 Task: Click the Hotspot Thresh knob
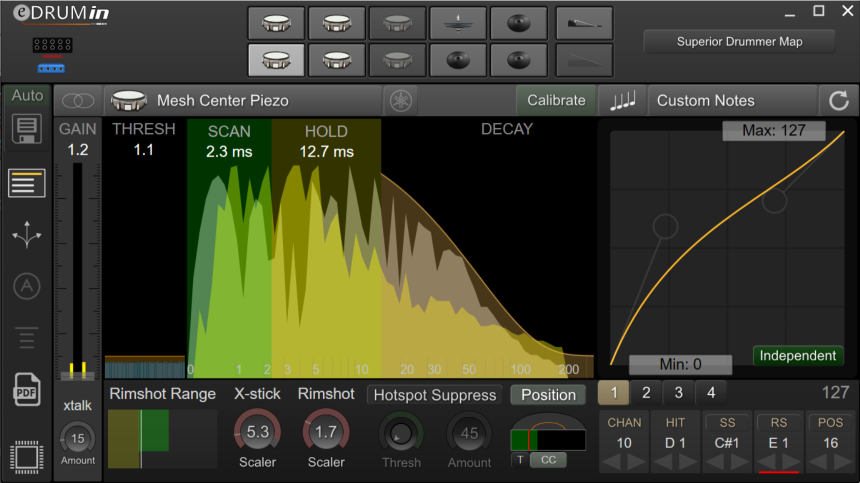coord(401,434)
